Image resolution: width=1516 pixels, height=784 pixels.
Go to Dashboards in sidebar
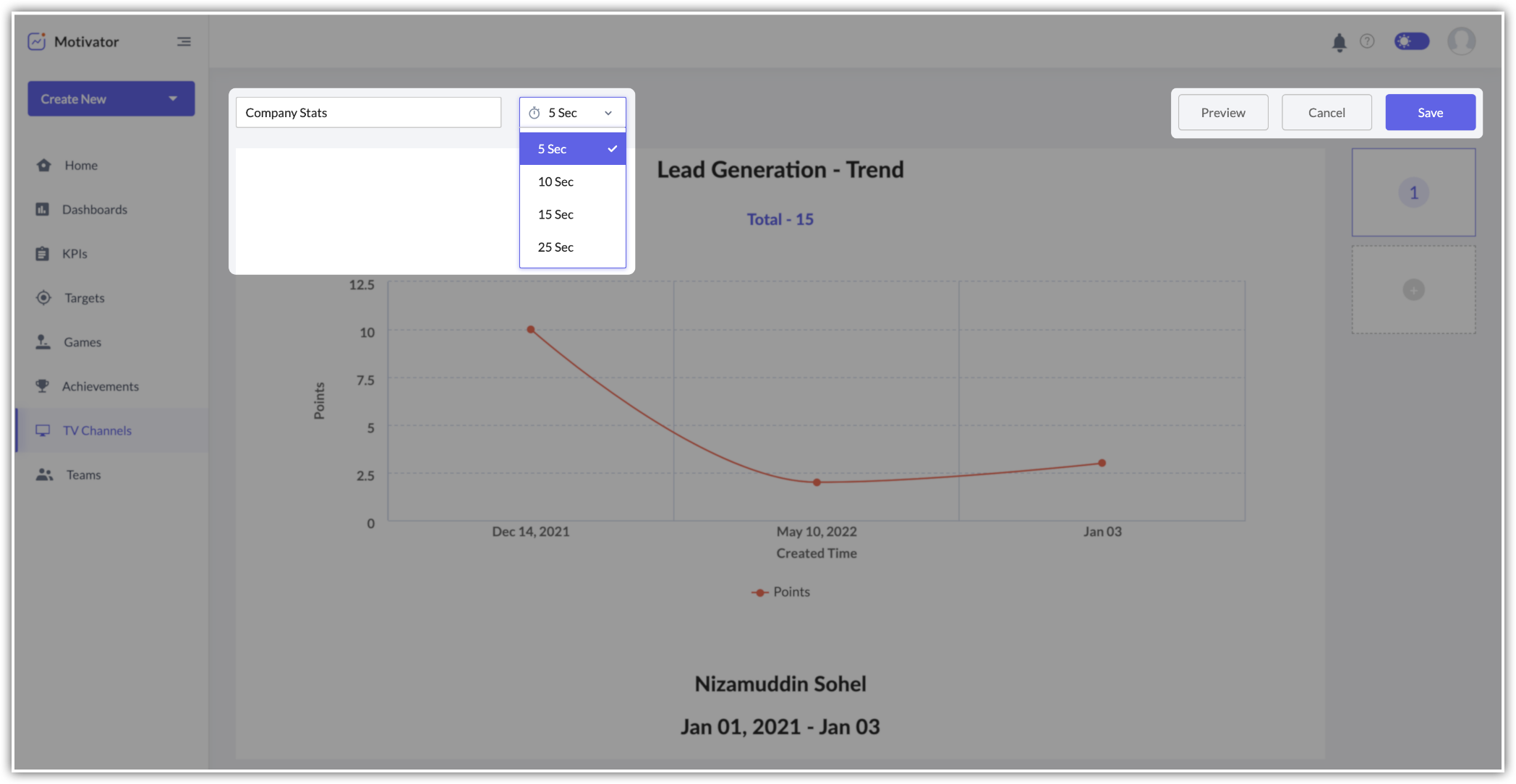pos(94,210)
